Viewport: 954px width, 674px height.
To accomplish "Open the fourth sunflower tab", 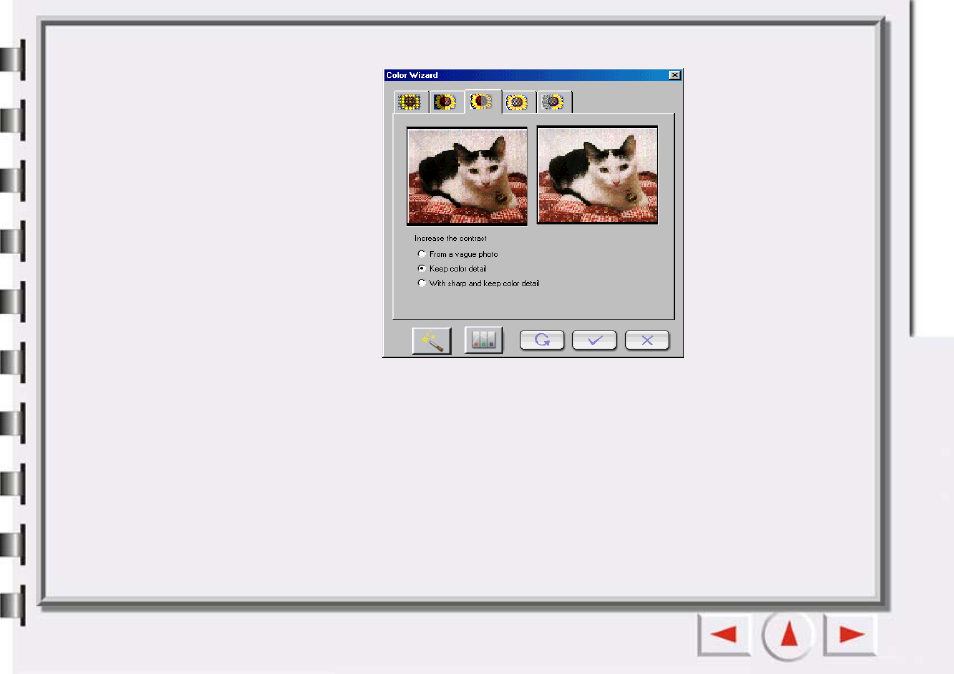I will coord(518,102).
